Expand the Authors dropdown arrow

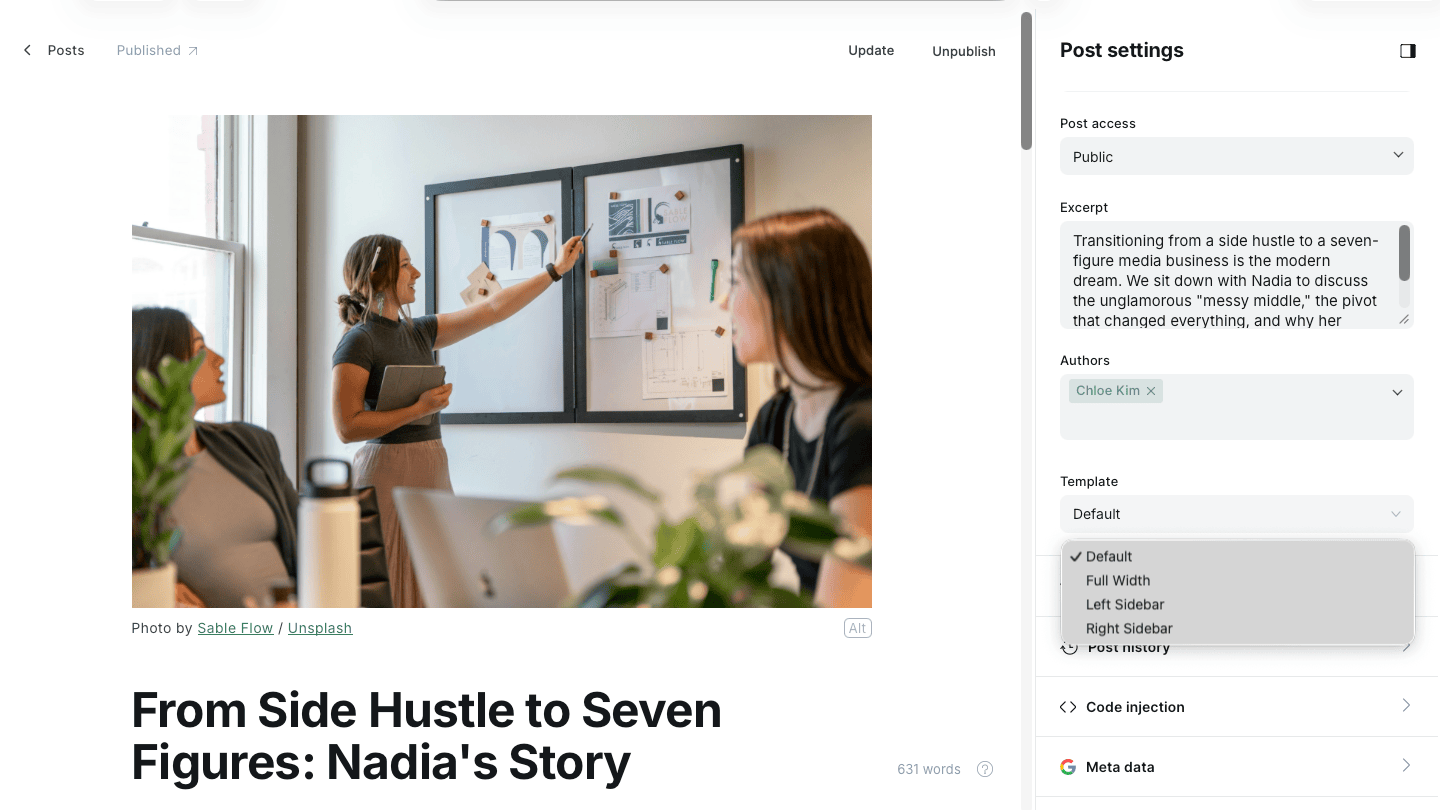tap(1397, 393)
